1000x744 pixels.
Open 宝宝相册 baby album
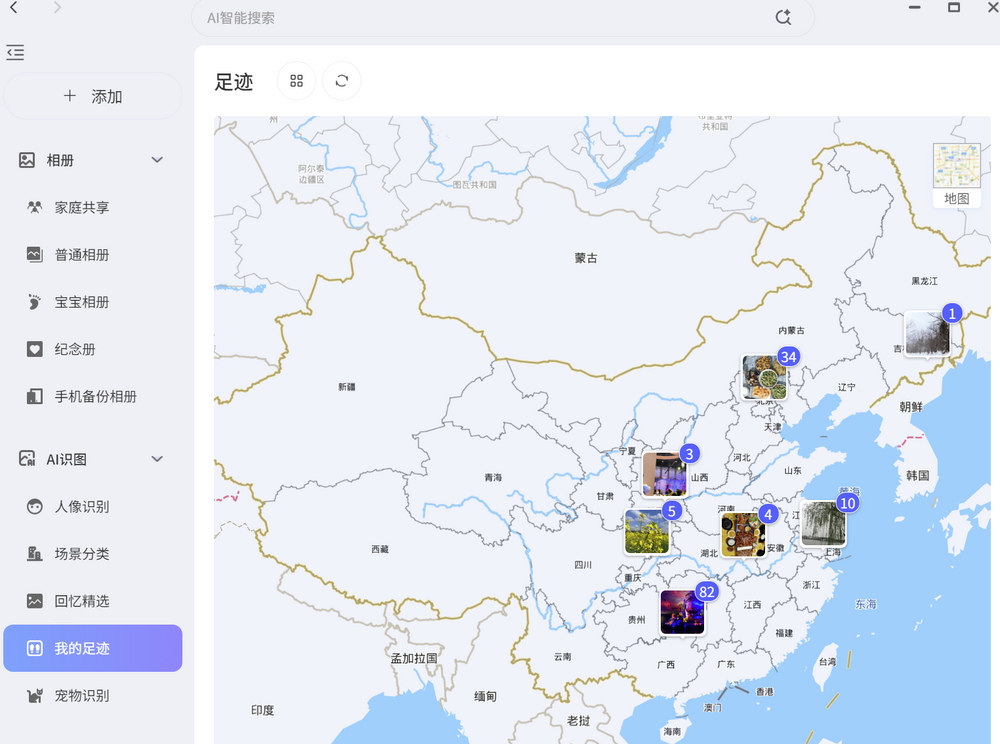click(x=82, y=302)
